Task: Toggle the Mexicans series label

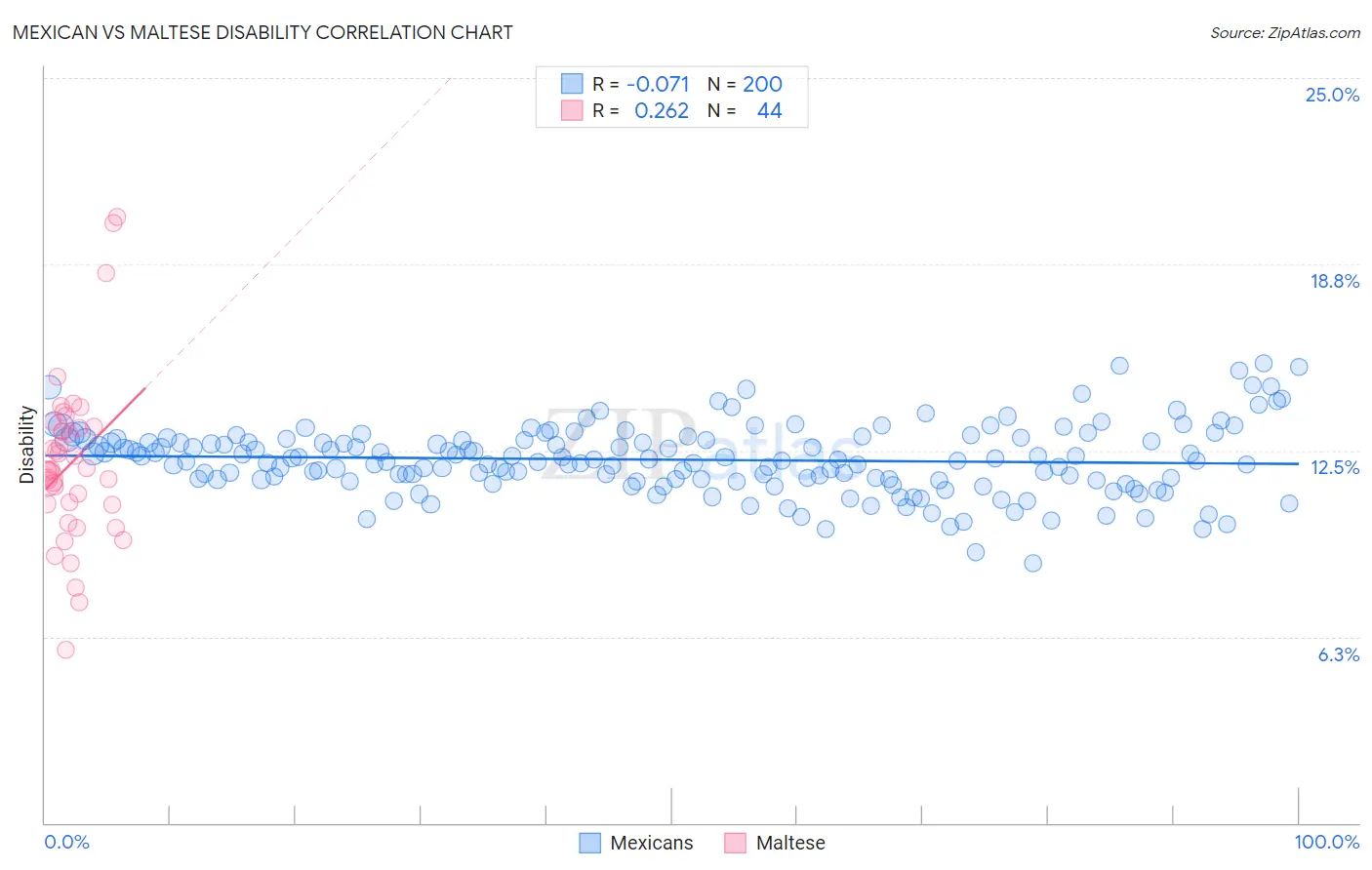Action: 651,843
